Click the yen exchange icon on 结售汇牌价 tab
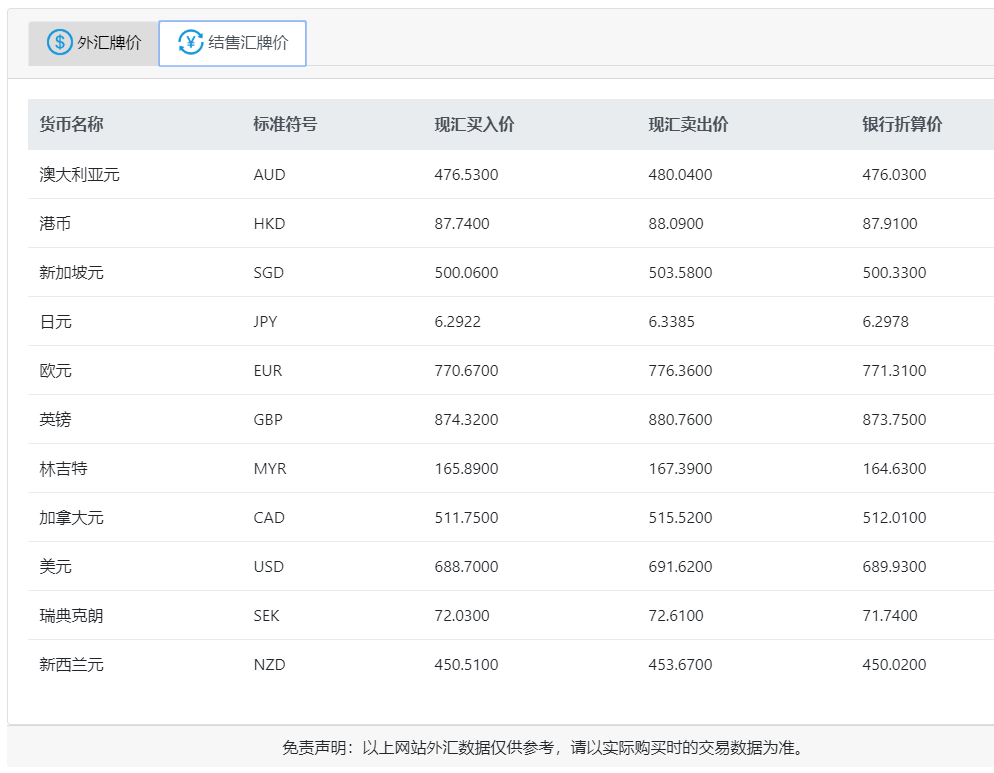The height and width of the screenshot is (773, 994). coord(190,42)
